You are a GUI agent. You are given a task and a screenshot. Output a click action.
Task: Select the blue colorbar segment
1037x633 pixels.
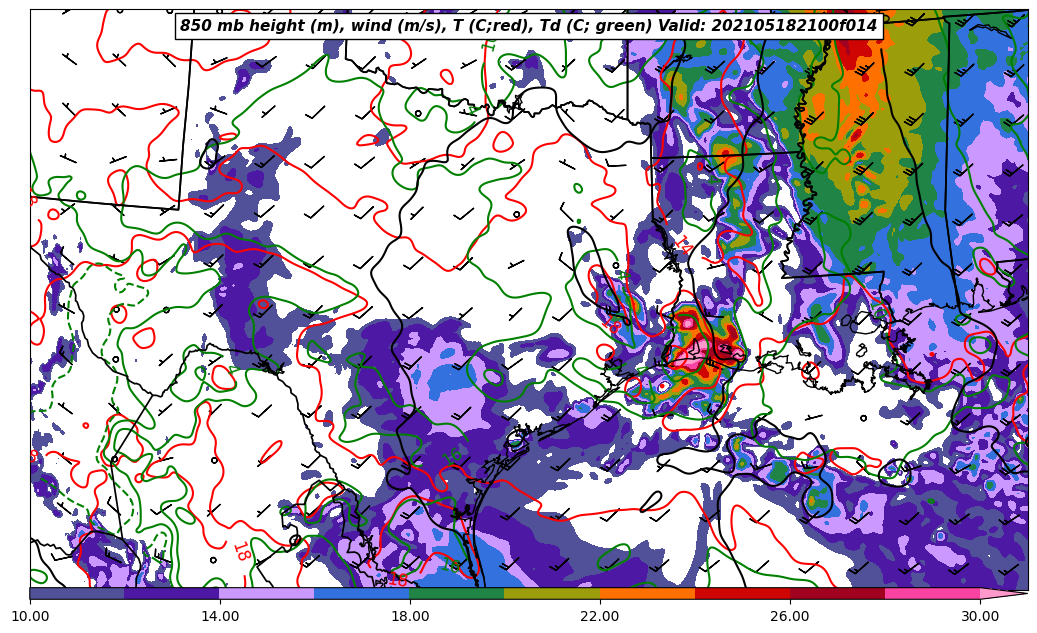361,594
